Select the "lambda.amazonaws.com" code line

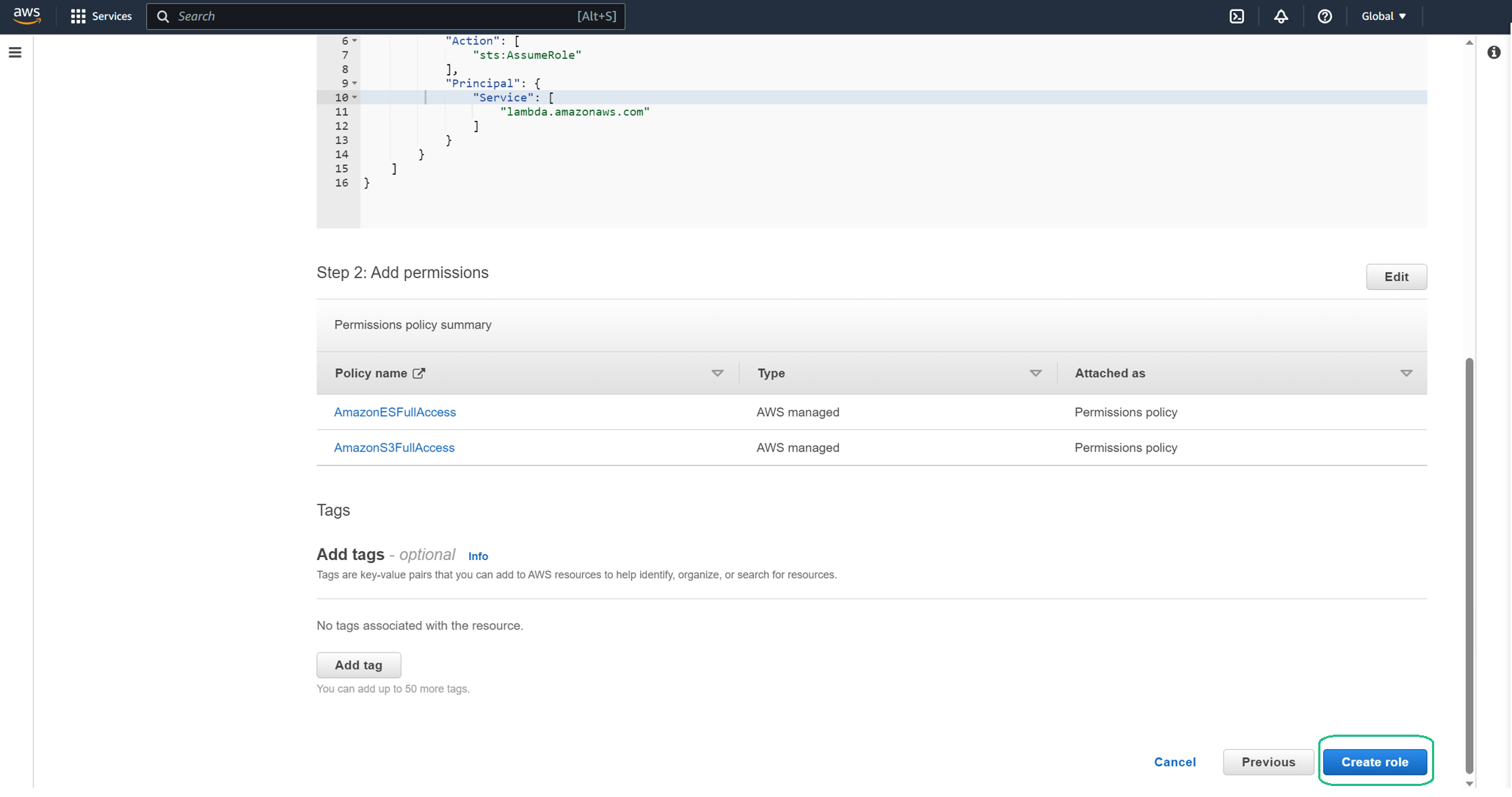tap(575, 112)
